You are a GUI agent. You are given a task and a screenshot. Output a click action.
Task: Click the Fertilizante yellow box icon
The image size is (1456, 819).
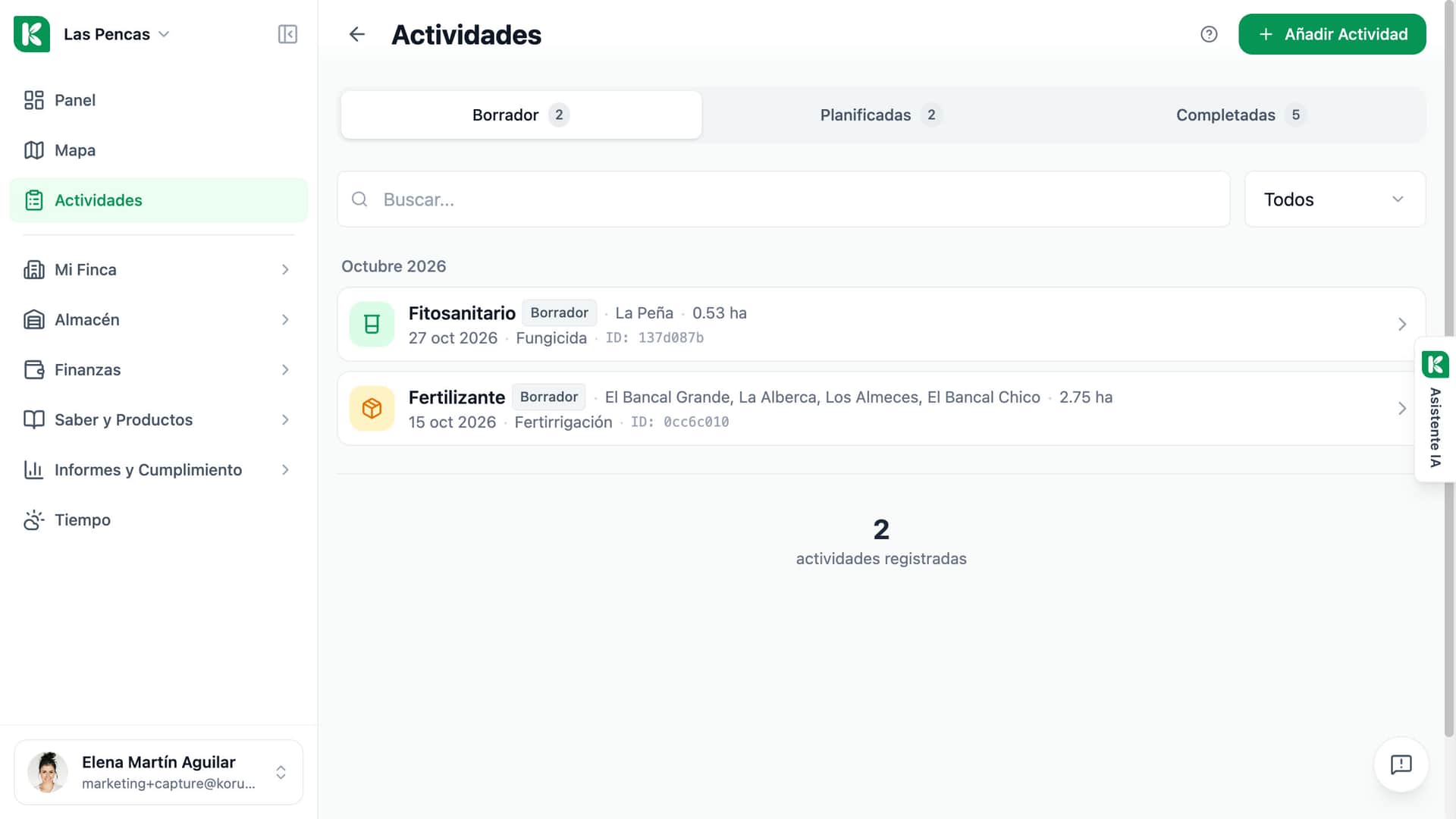pyautogui.click(x=372, y=409)
